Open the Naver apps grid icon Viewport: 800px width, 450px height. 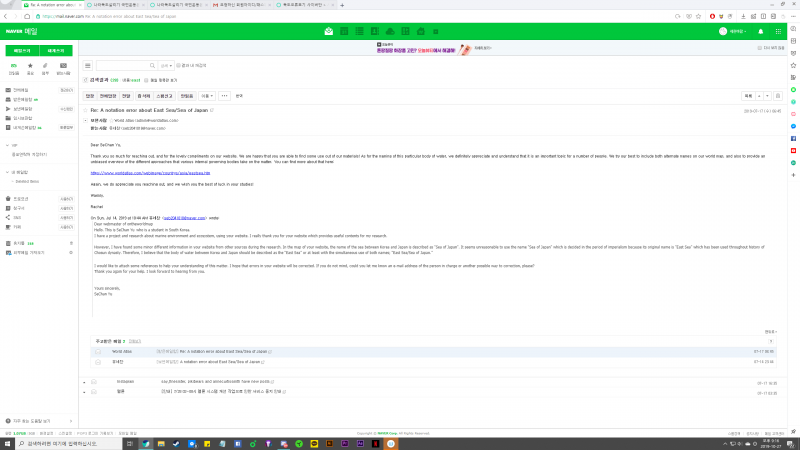778,32
